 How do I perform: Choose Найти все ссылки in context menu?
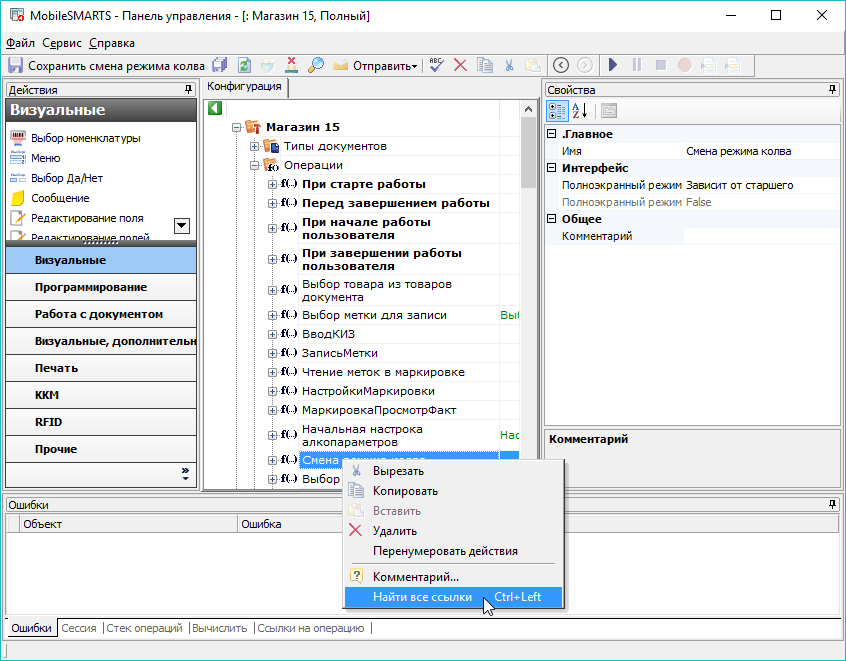click(453, 597)
